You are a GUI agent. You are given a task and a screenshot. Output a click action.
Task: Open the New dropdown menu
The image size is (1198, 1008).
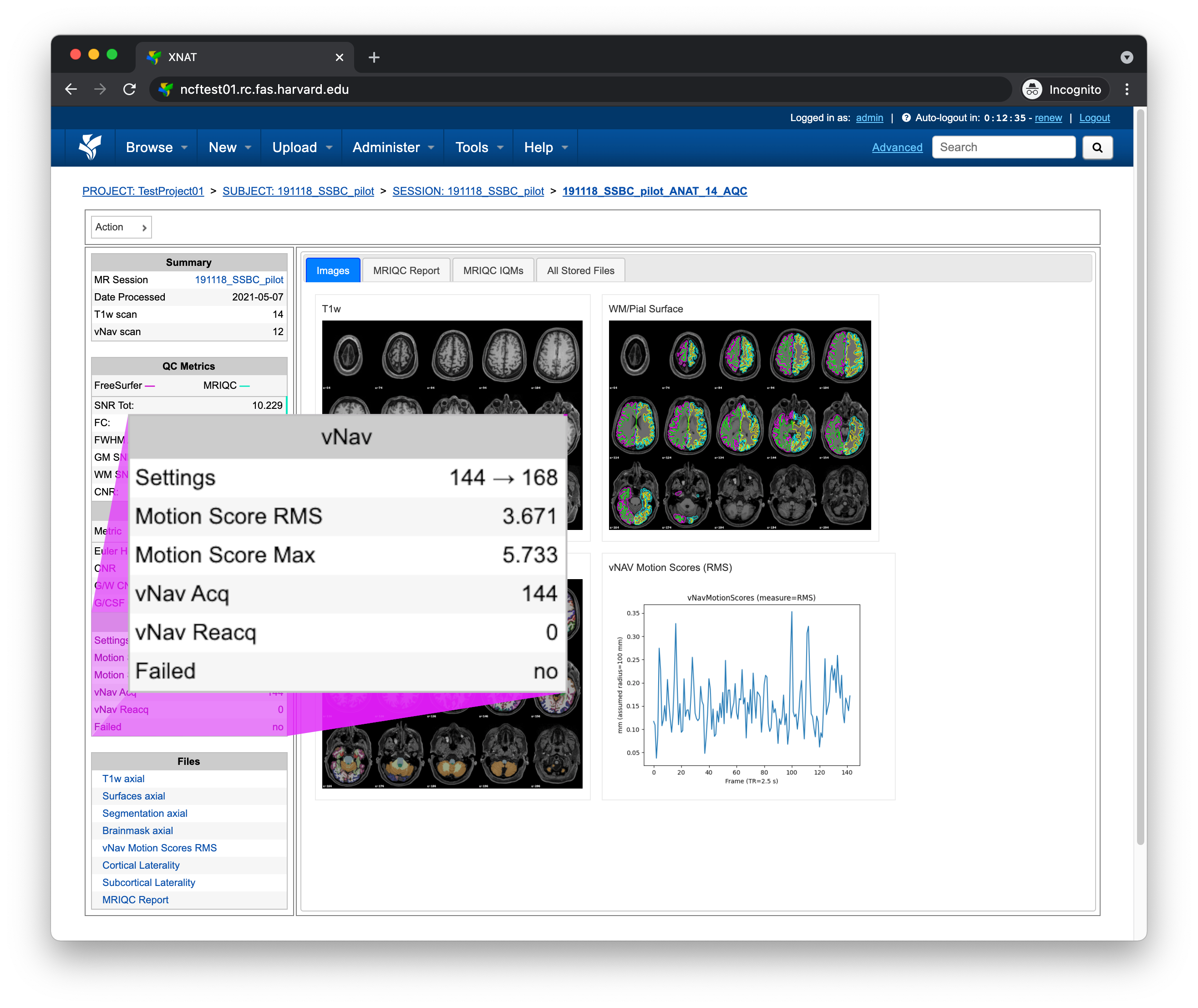[229, 148]
